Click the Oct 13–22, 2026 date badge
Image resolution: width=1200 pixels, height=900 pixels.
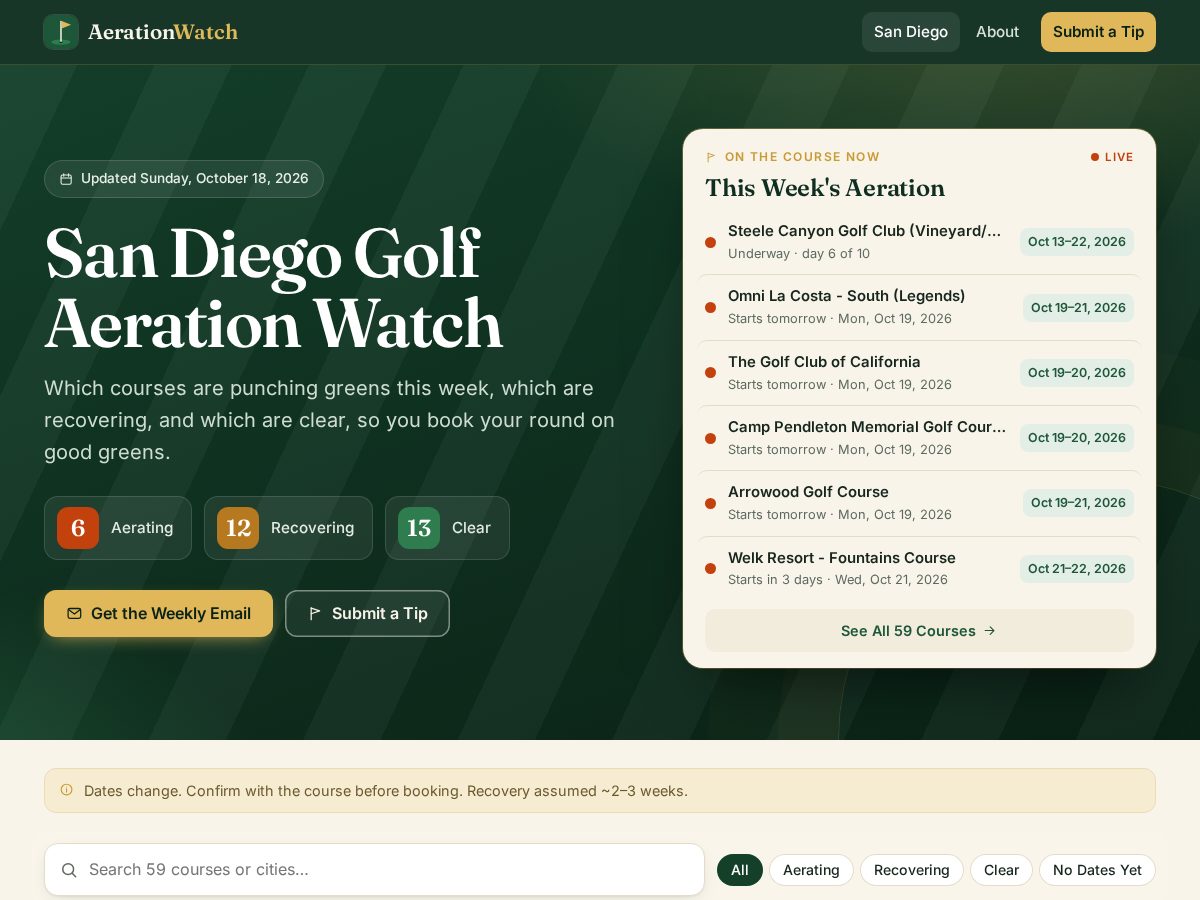tap(1077, 242)
